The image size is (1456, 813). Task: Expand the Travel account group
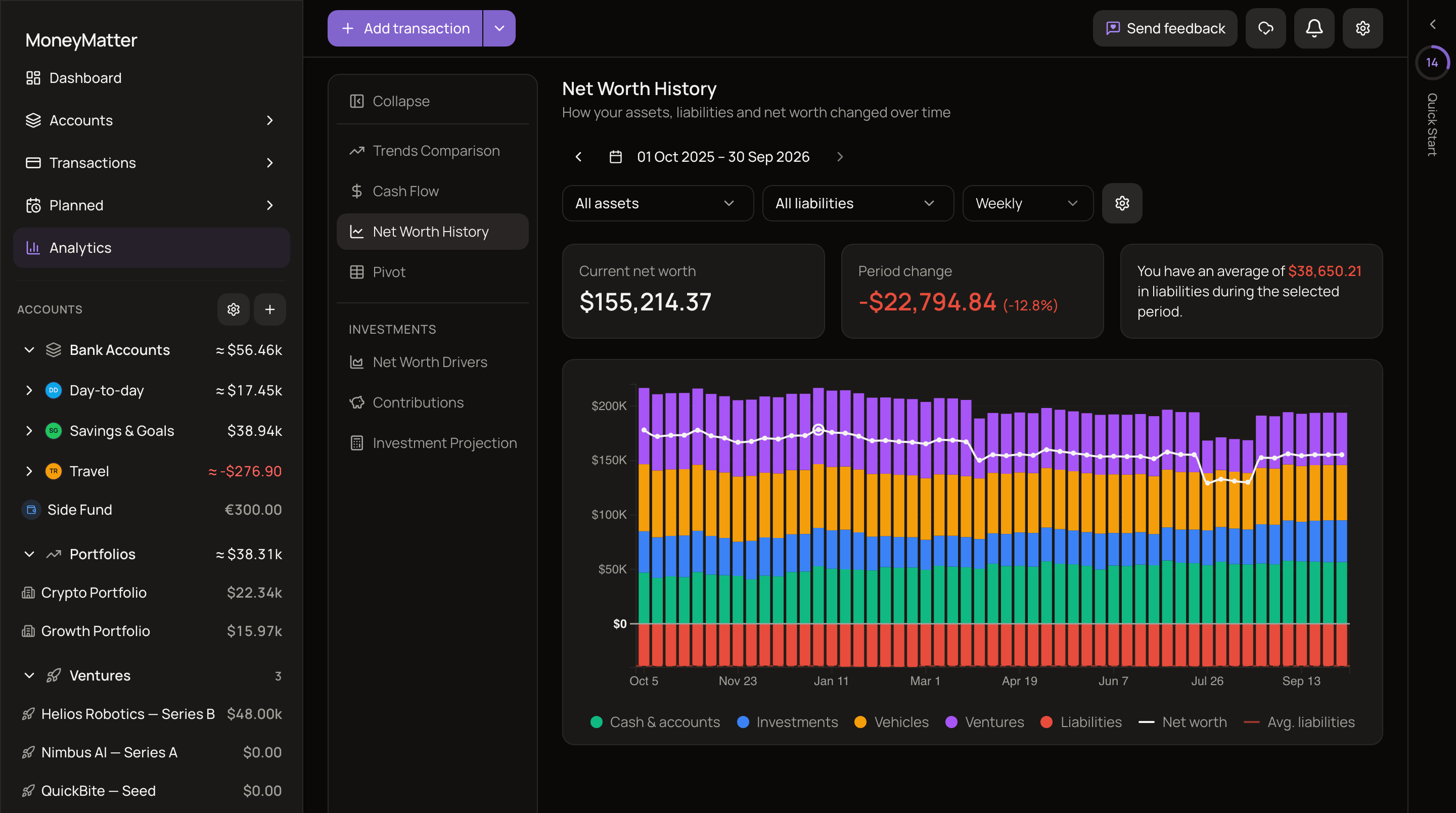click(x=29, y=471)
